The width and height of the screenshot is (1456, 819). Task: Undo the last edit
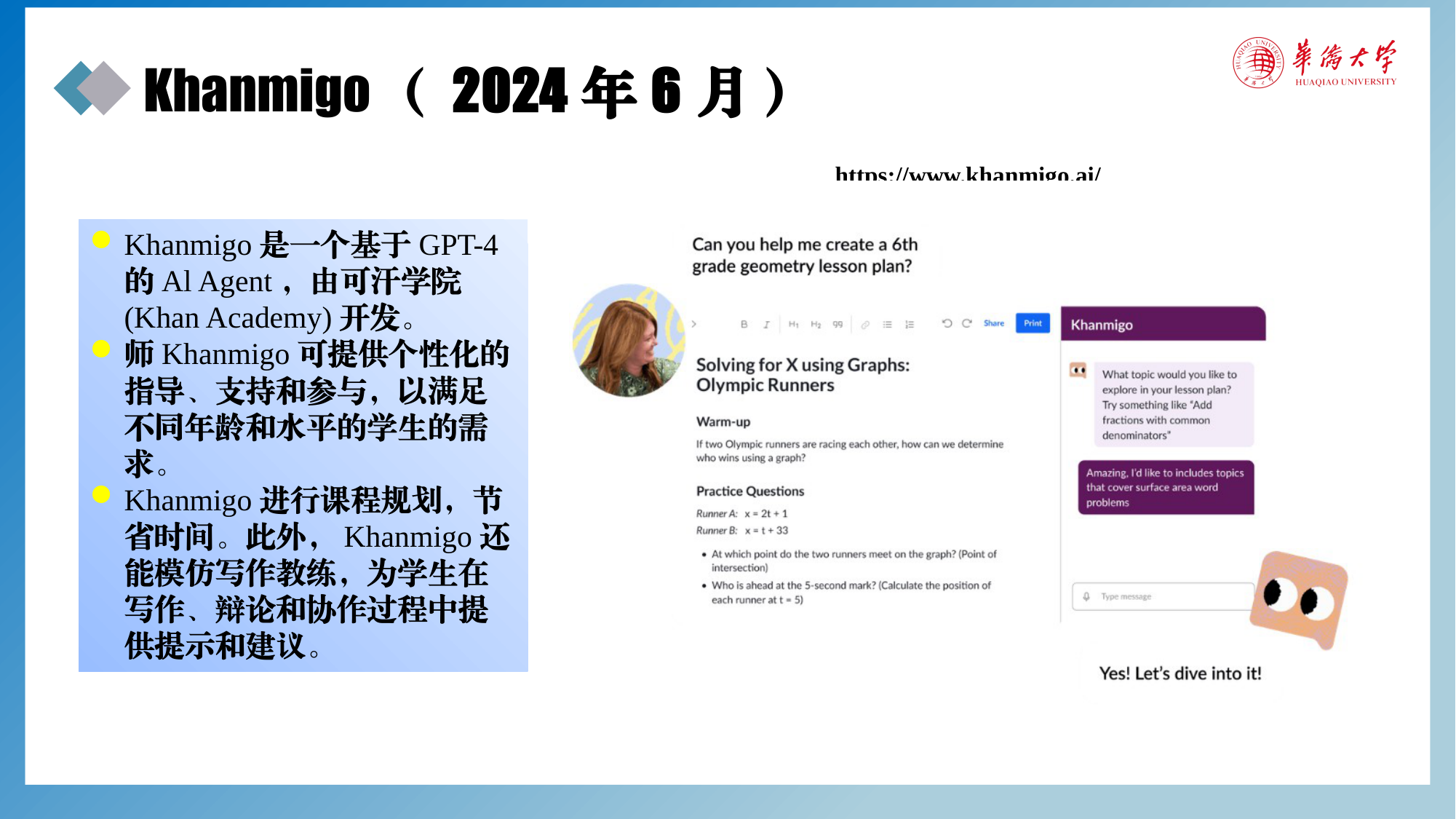click(947, 323)
